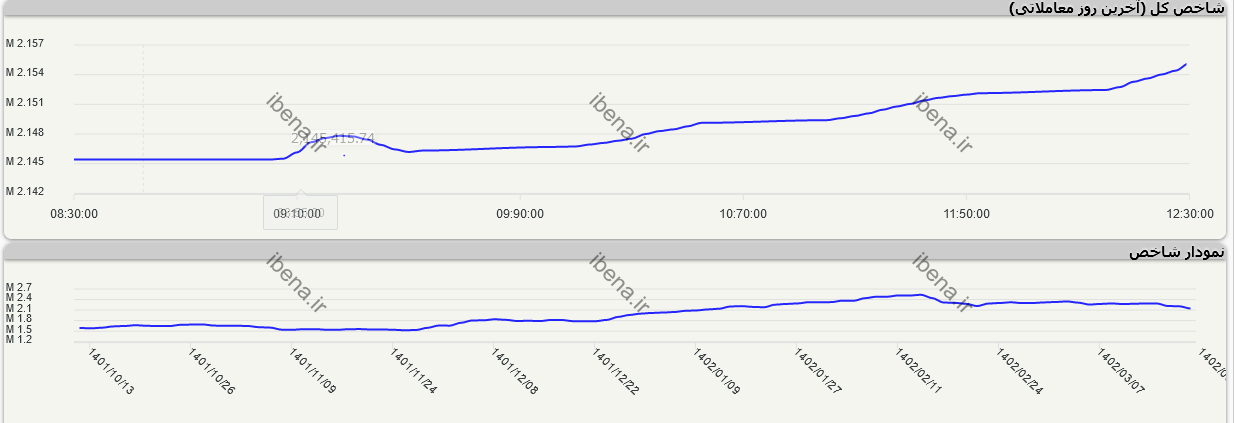Click the 1401/12/08 date label

515,372
